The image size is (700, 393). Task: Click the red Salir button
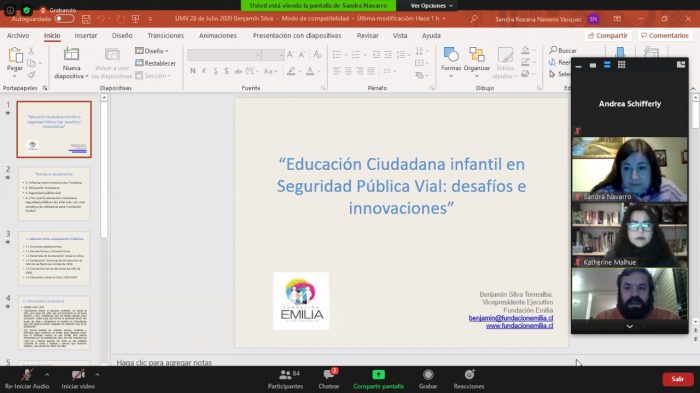678,379
